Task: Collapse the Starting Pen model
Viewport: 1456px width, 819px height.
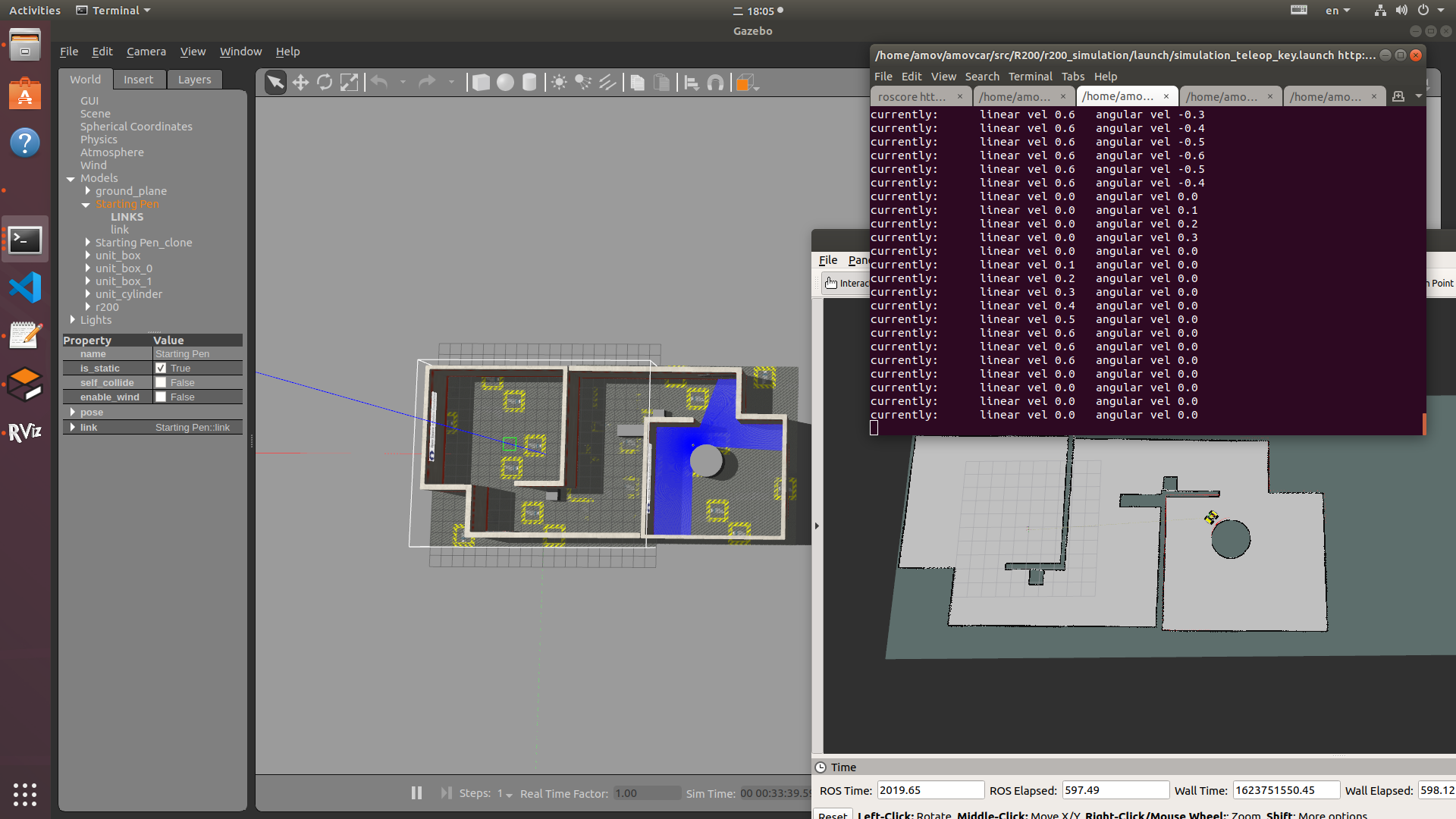Action: click(x=86, y=205)
